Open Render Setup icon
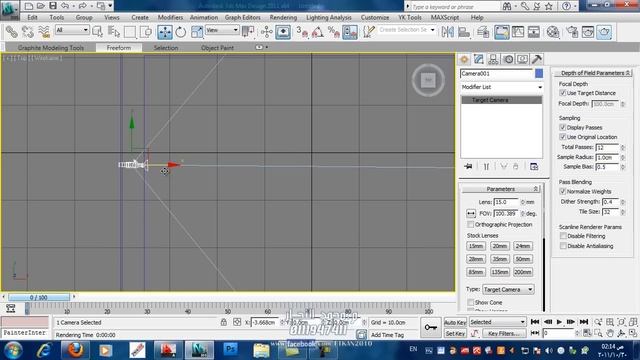 (x=572, y=32)
